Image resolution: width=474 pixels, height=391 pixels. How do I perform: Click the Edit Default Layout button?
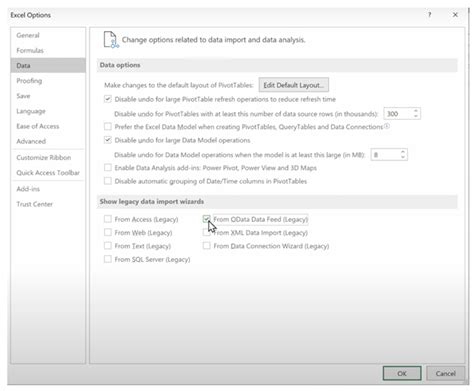(x=294, y=85)
